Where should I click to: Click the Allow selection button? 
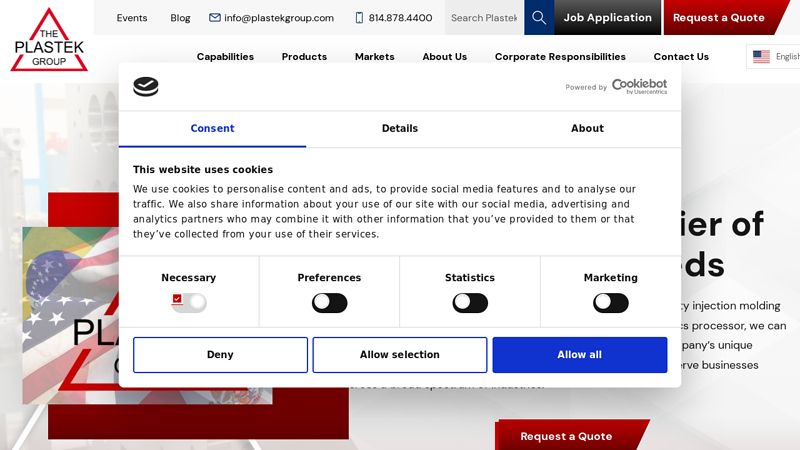pyautogui.click(x=400, y=355)
